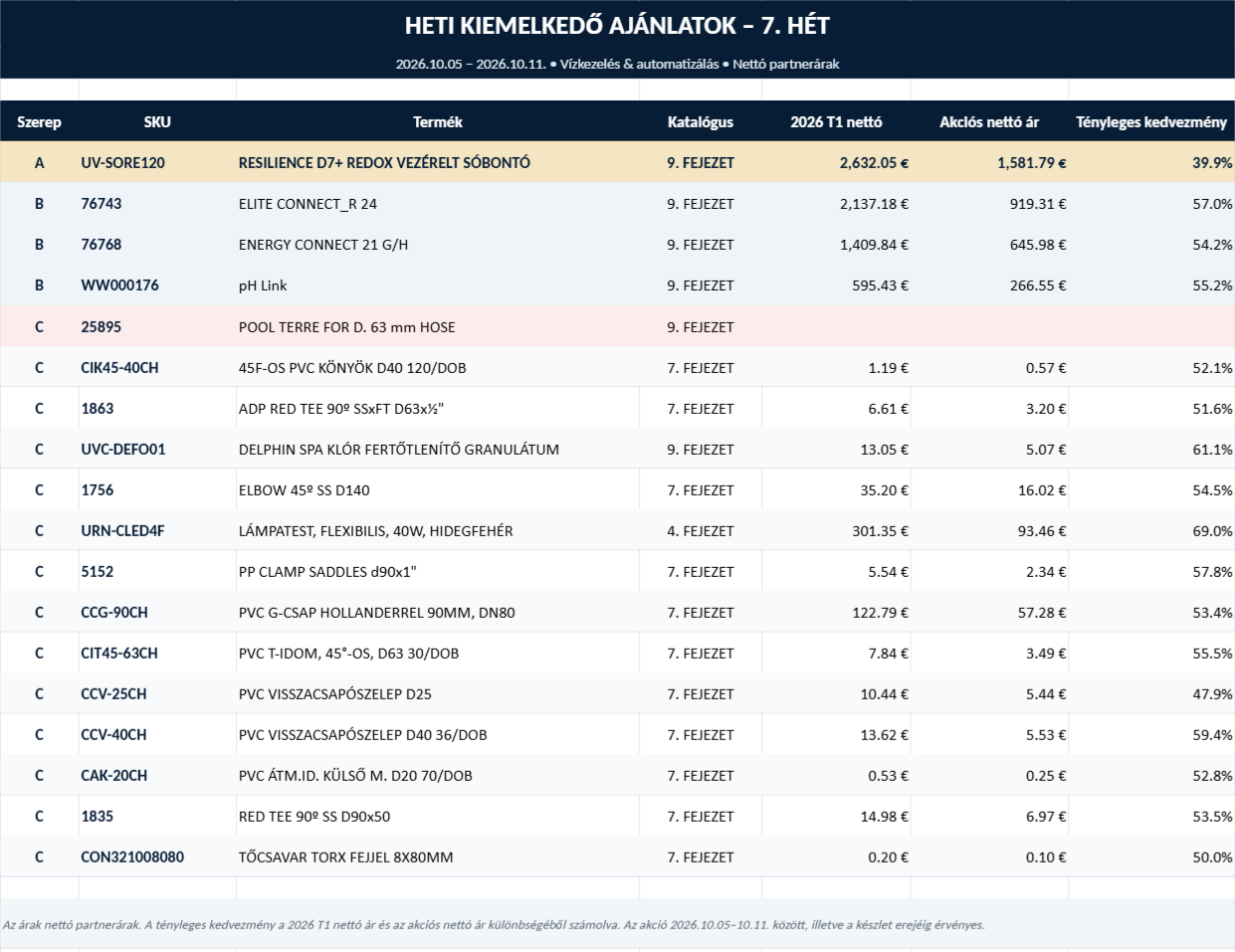
Task: Select the 'Szerep' column header
Action: click(x=39, y=122)
